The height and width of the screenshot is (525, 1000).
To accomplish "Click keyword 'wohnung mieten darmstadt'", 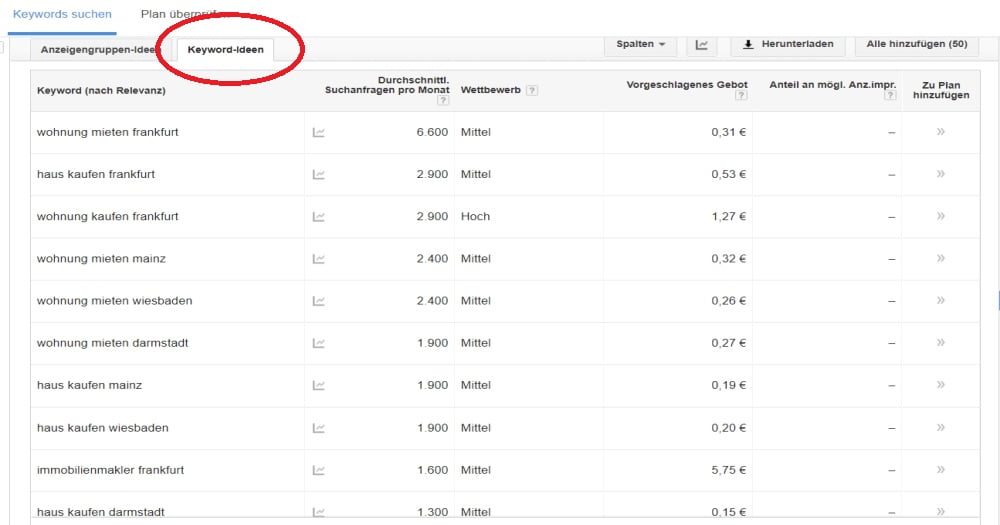I will click(x=113, y=343).
